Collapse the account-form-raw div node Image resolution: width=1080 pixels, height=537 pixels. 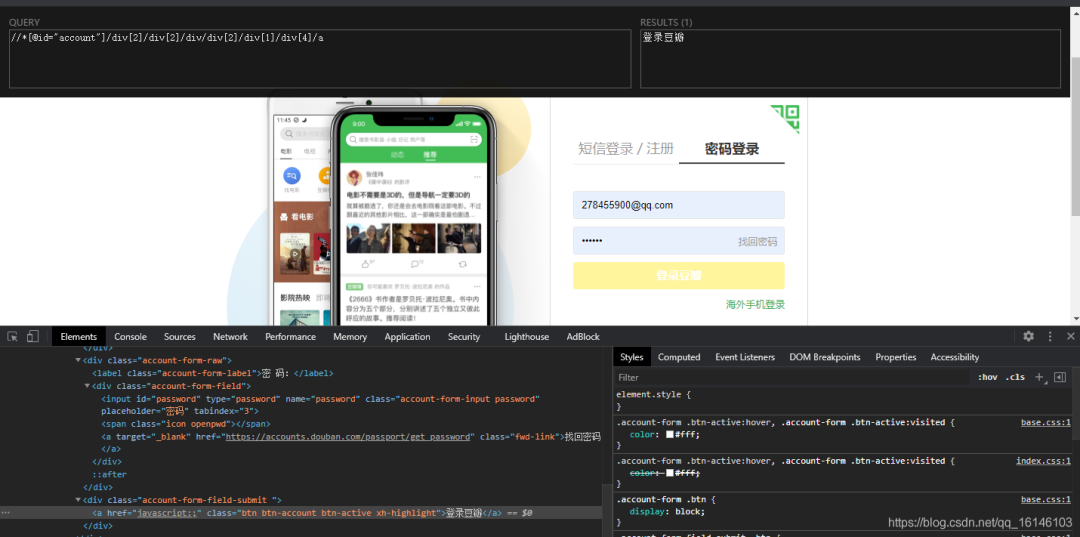coord(78,360)
